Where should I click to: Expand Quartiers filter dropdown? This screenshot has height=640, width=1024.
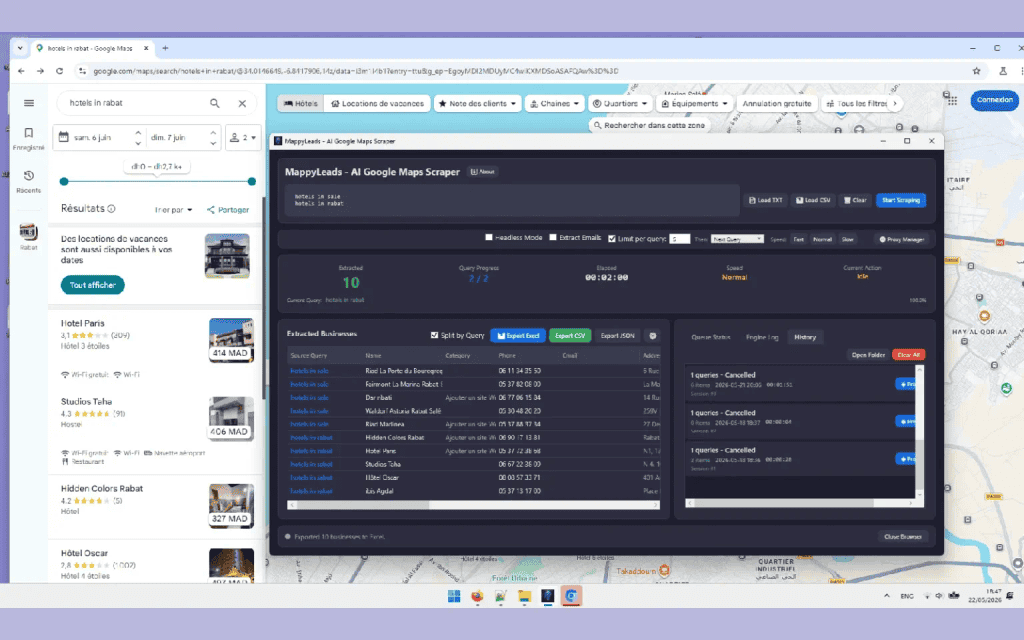620,103
